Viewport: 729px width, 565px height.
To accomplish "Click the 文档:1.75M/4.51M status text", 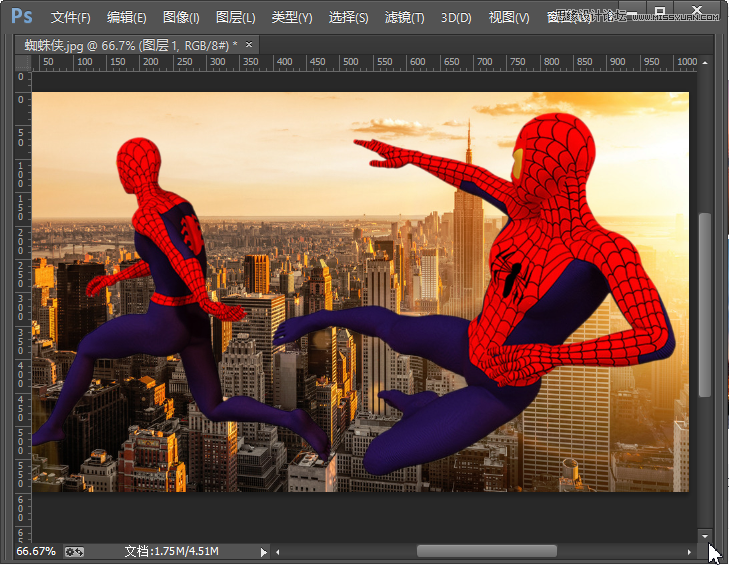I will tap(172, 552).
